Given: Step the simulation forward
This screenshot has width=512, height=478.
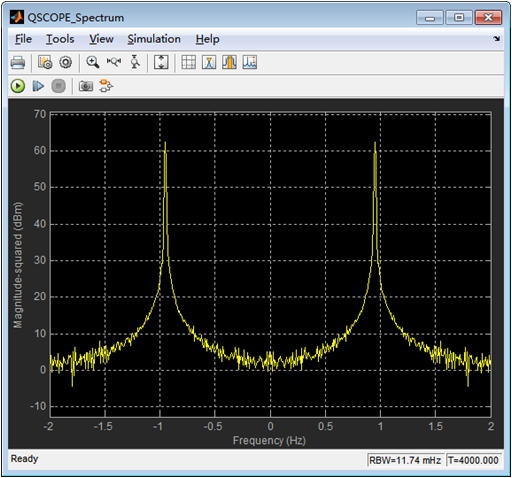Looking at the screenshot, I should (38, 86).
